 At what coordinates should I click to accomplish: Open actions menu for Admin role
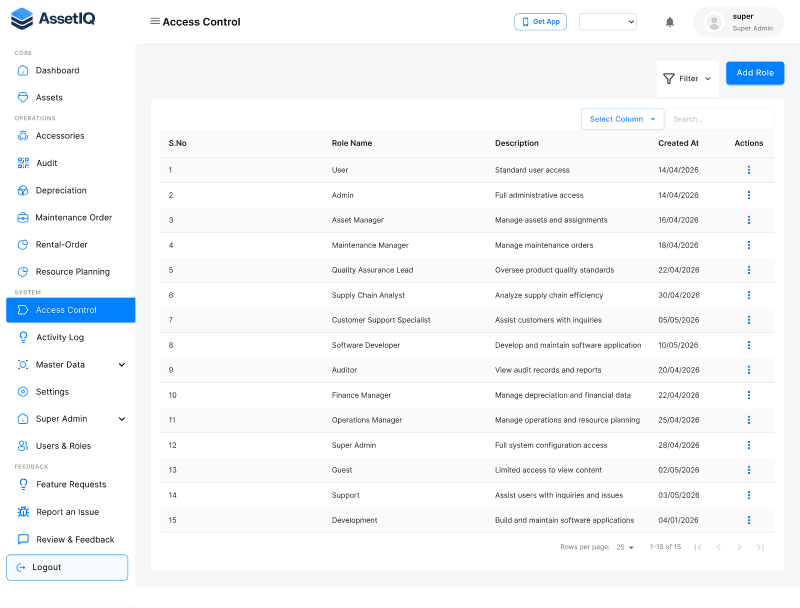(x=748, y=195)
